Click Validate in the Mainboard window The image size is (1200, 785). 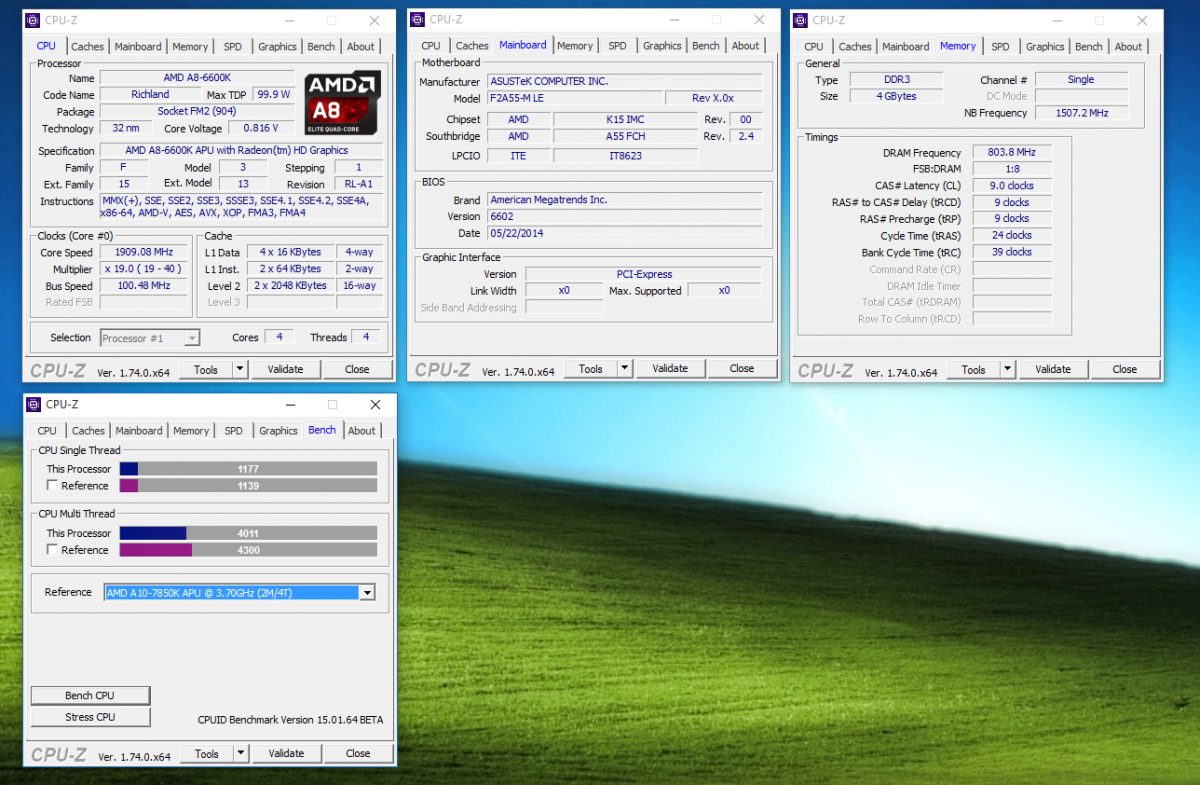pos(670,368)
